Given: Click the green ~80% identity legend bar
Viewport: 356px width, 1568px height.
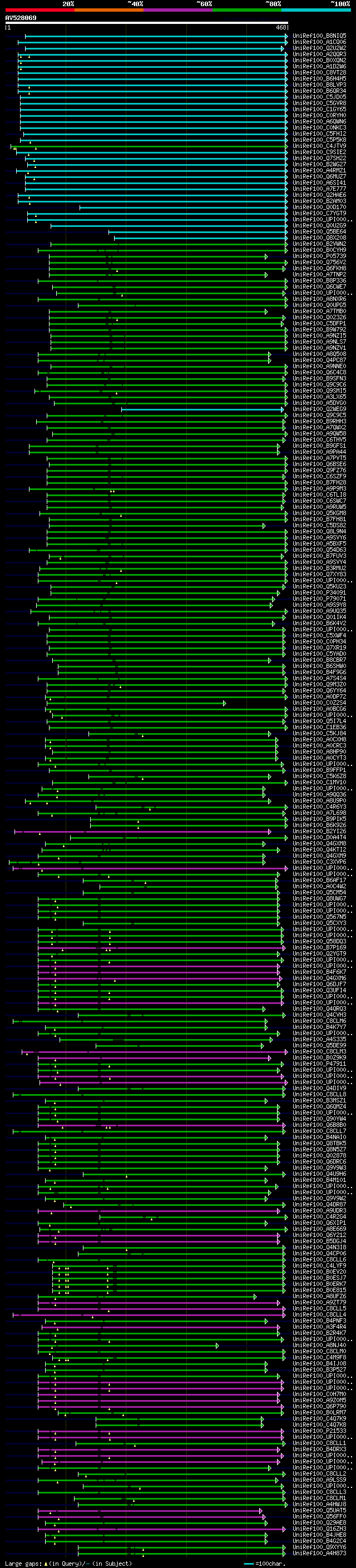Looking at the screenshot, I should pos(247,11).
